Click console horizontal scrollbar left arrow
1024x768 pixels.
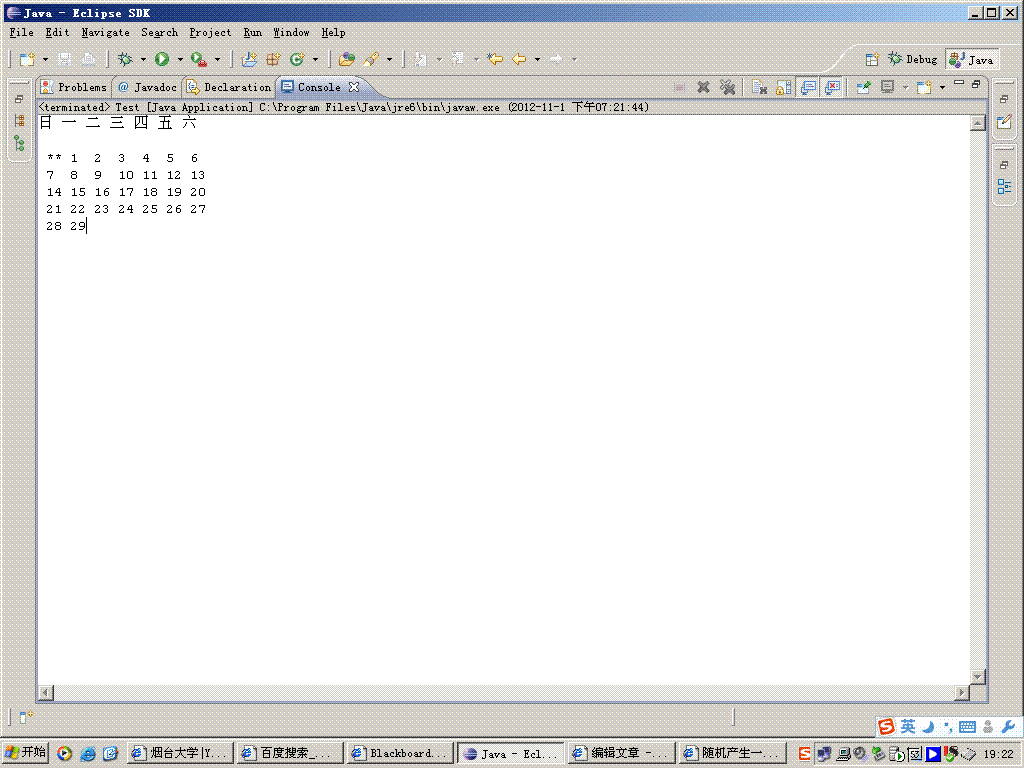coord(46,692)
